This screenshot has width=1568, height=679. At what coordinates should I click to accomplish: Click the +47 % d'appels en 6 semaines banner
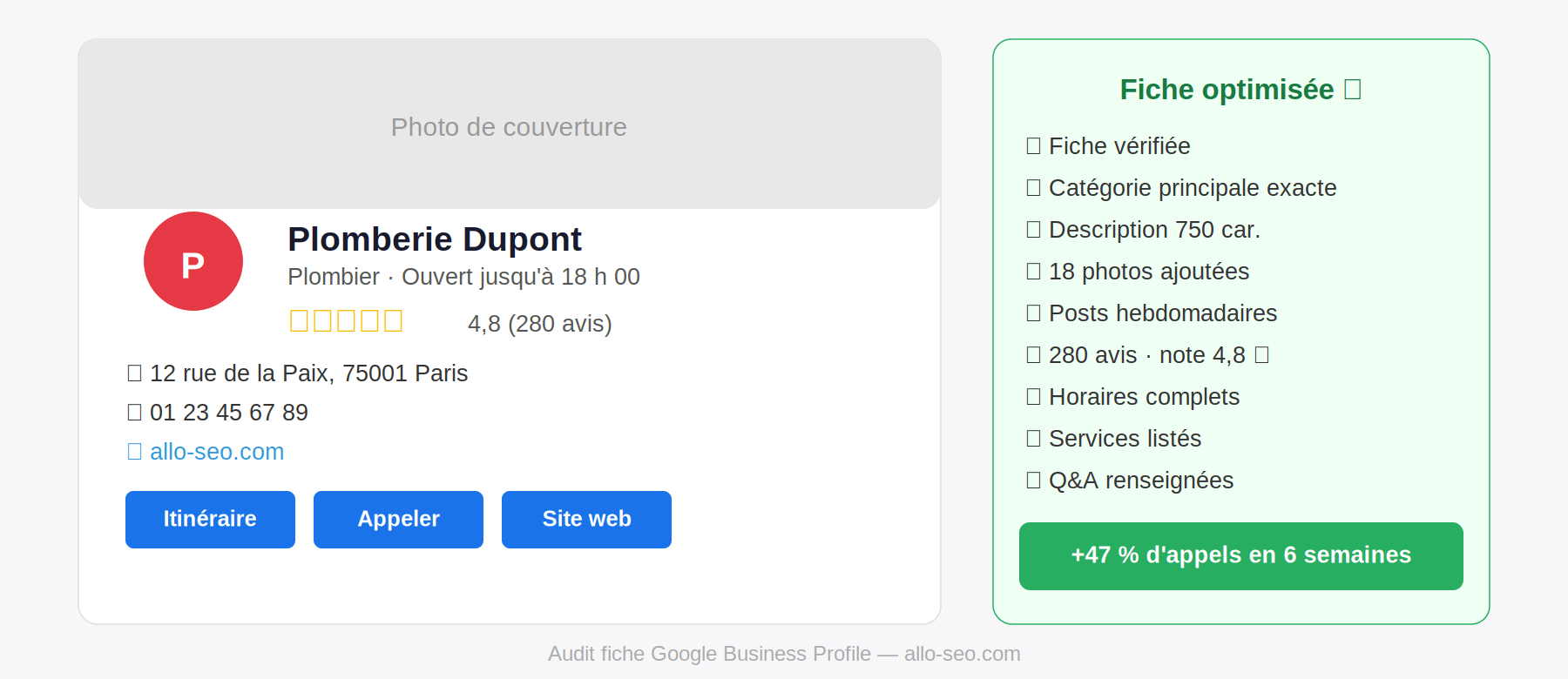tap(1241, 556)
